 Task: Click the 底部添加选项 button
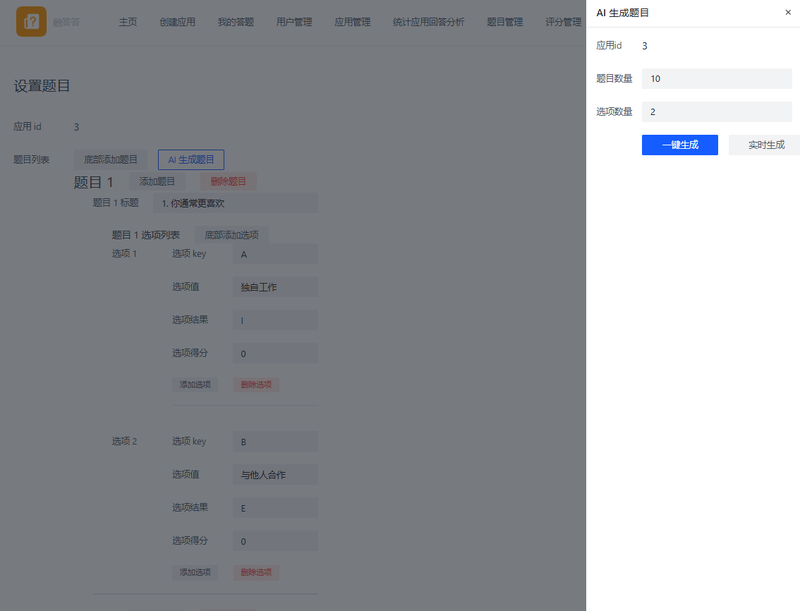coord(232,235)
